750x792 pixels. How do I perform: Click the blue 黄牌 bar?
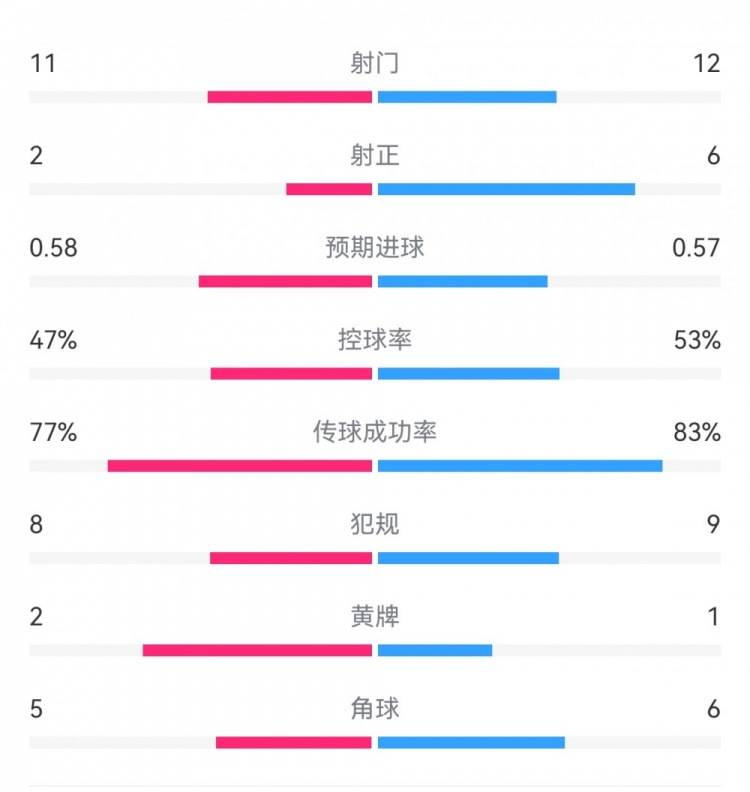coord(435,650)
